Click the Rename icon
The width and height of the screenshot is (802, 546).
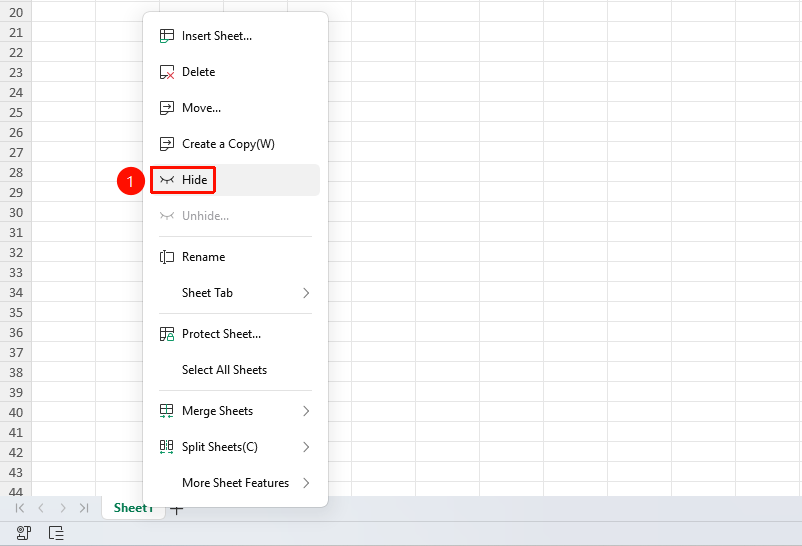(167, 257)
